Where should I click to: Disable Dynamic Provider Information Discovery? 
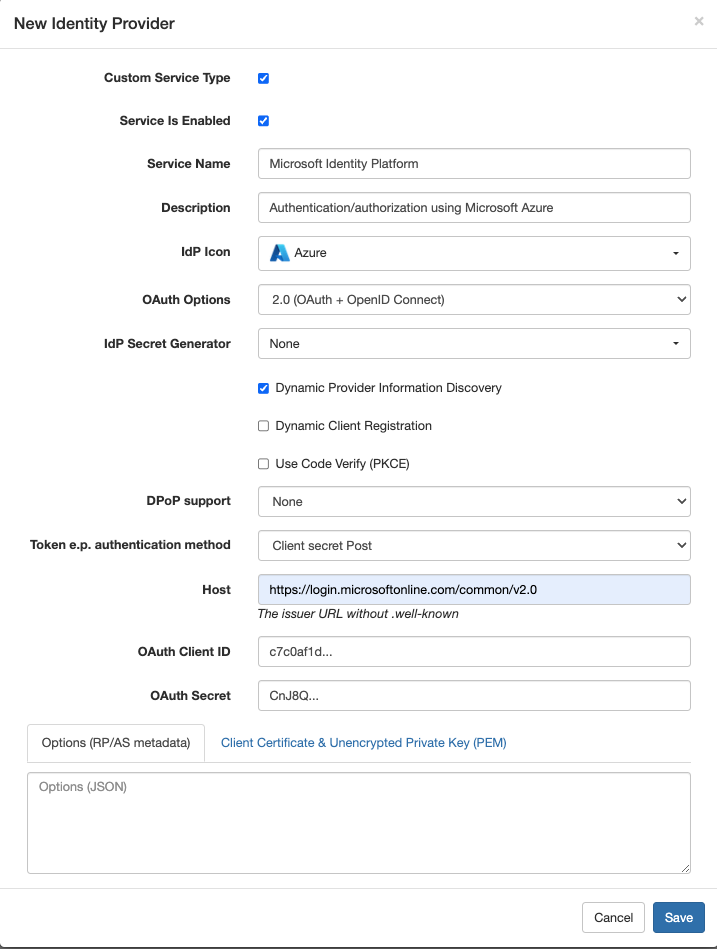click(x=263, y=388)
